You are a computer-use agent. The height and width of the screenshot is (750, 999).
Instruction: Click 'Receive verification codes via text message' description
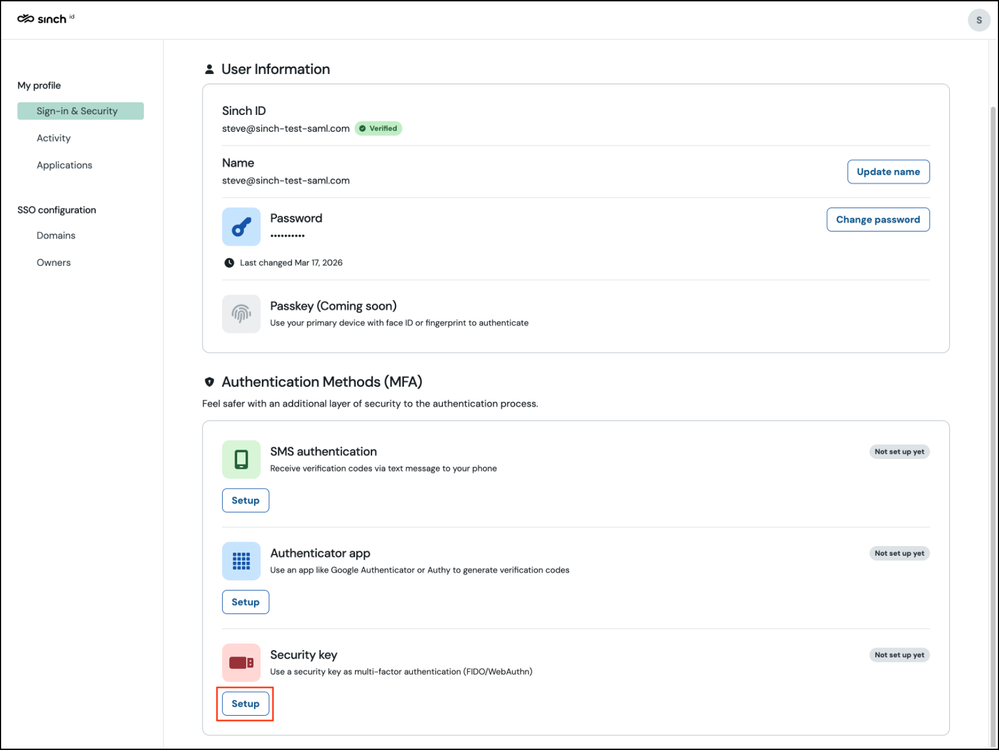(384, 468)
